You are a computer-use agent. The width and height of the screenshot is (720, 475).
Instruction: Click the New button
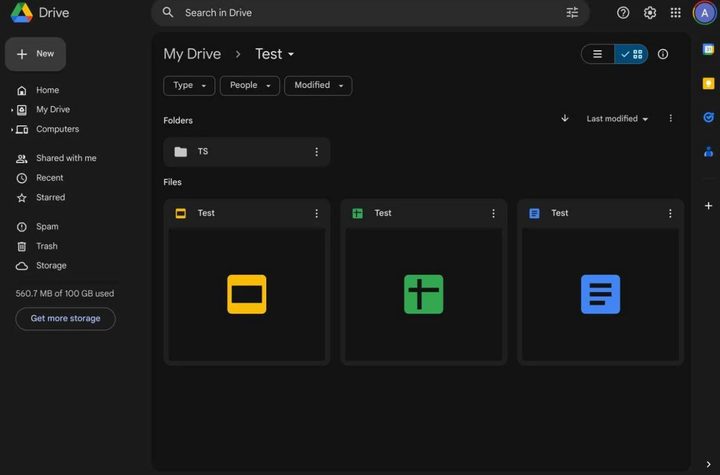[x=36, y=54]
